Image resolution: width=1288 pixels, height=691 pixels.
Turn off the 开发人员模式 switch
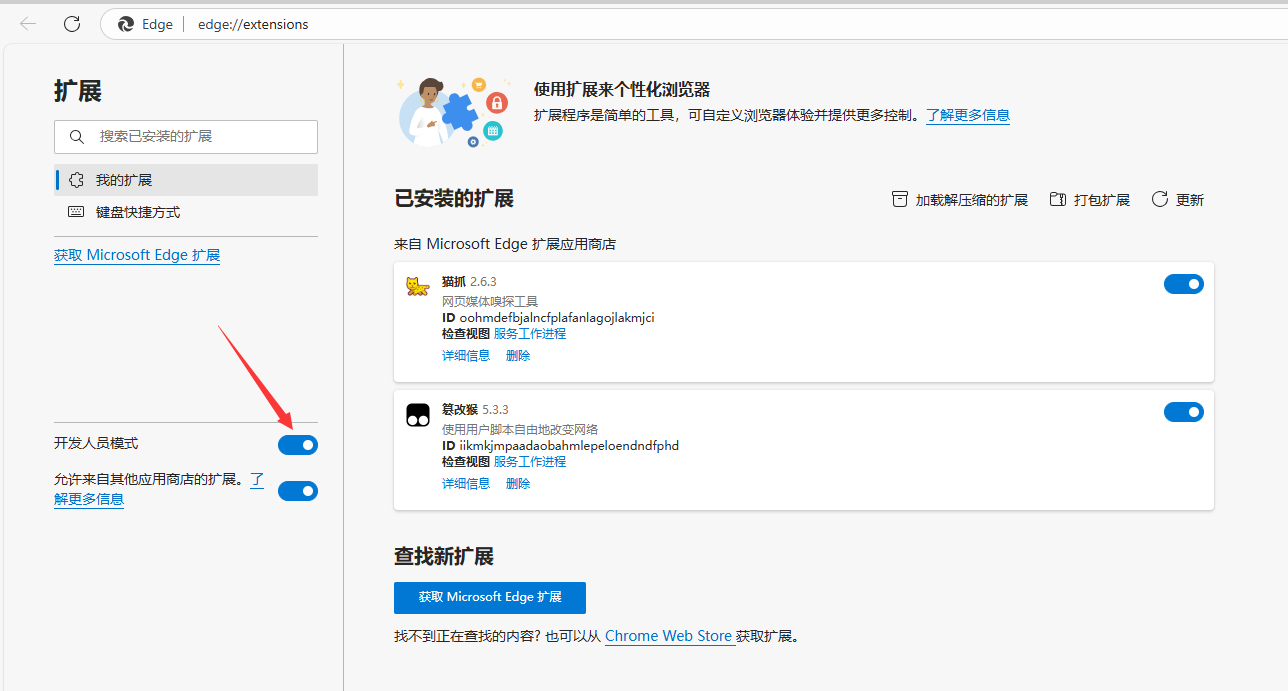coord(298,444)
